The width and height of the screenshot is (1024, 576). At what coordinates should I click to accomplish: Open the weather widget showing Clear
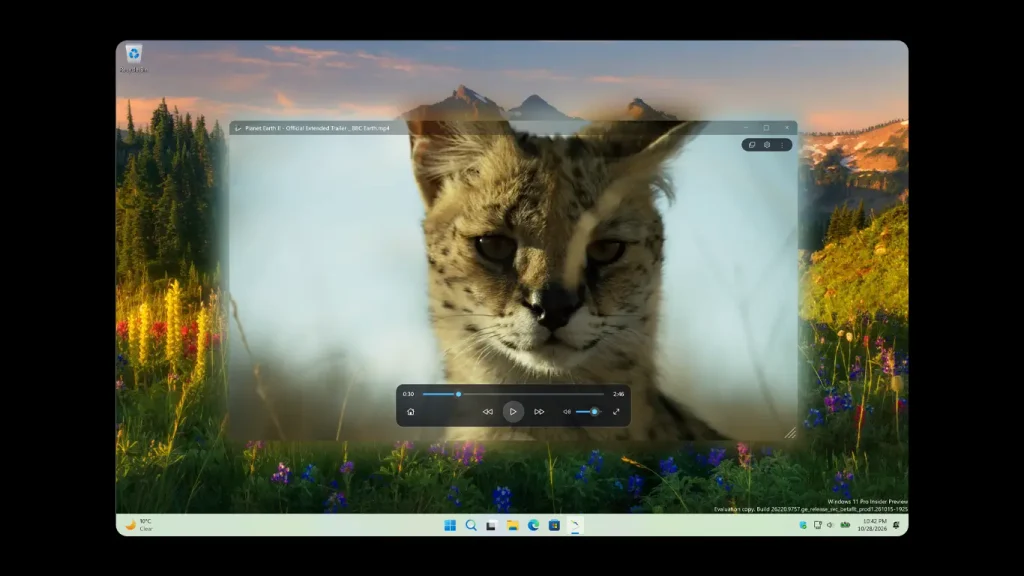(x=138, y=525)
